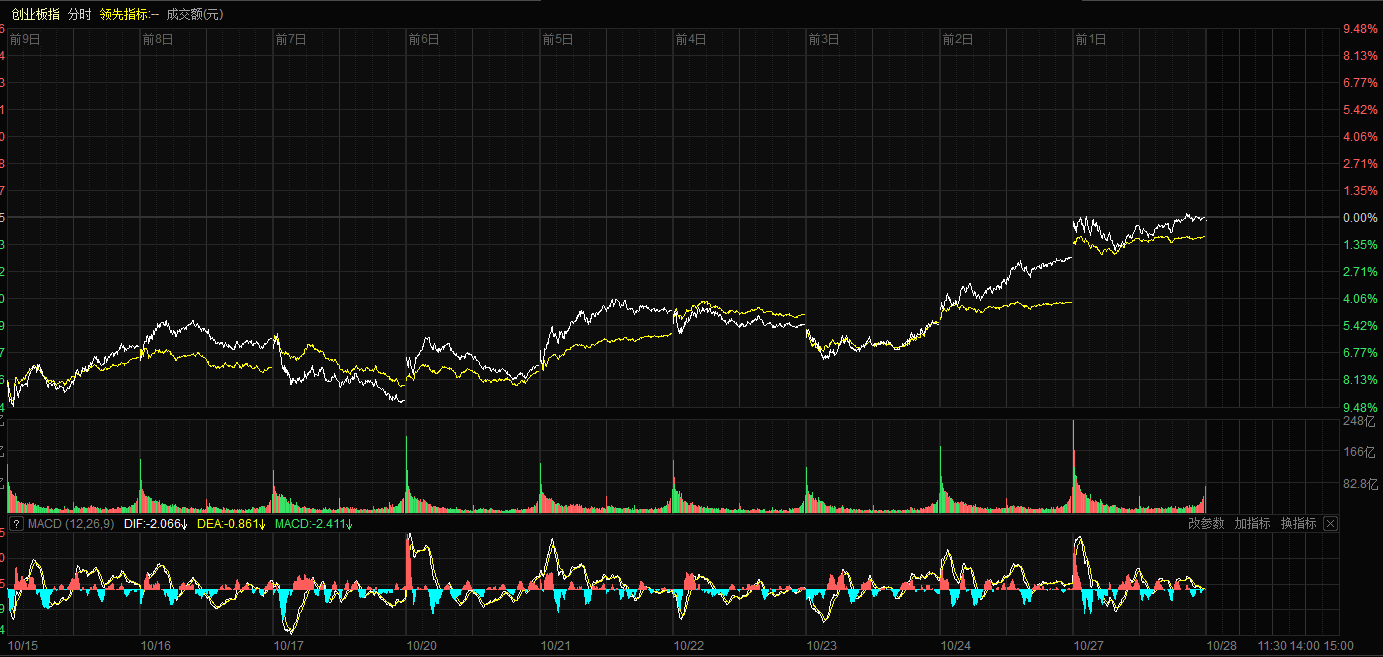Screen dimensions: 1383x657
Task: Click the DEA value readout
Action: [x=232, y=523]
